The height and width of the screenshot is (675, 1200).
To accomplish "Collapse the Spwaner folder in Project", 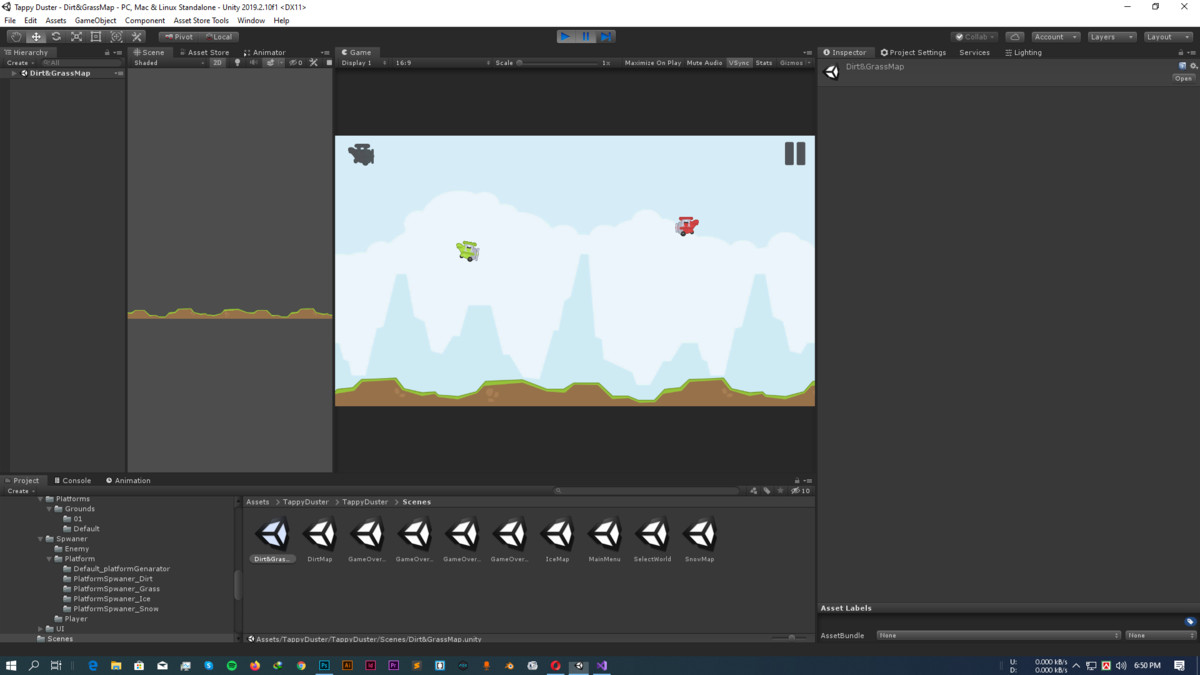I will (39, 538).
